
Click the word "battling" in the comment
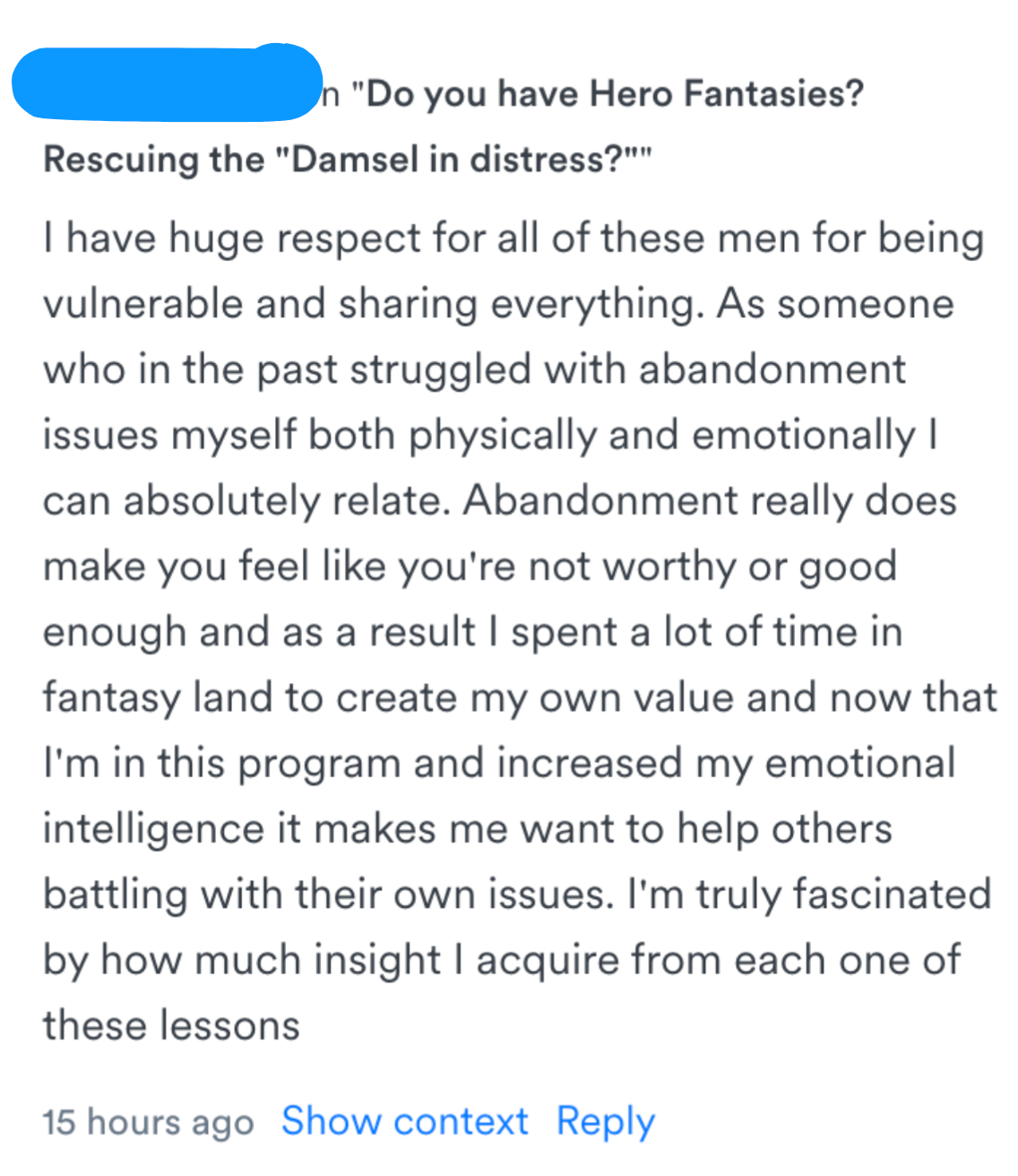click(x=115, y=895)
